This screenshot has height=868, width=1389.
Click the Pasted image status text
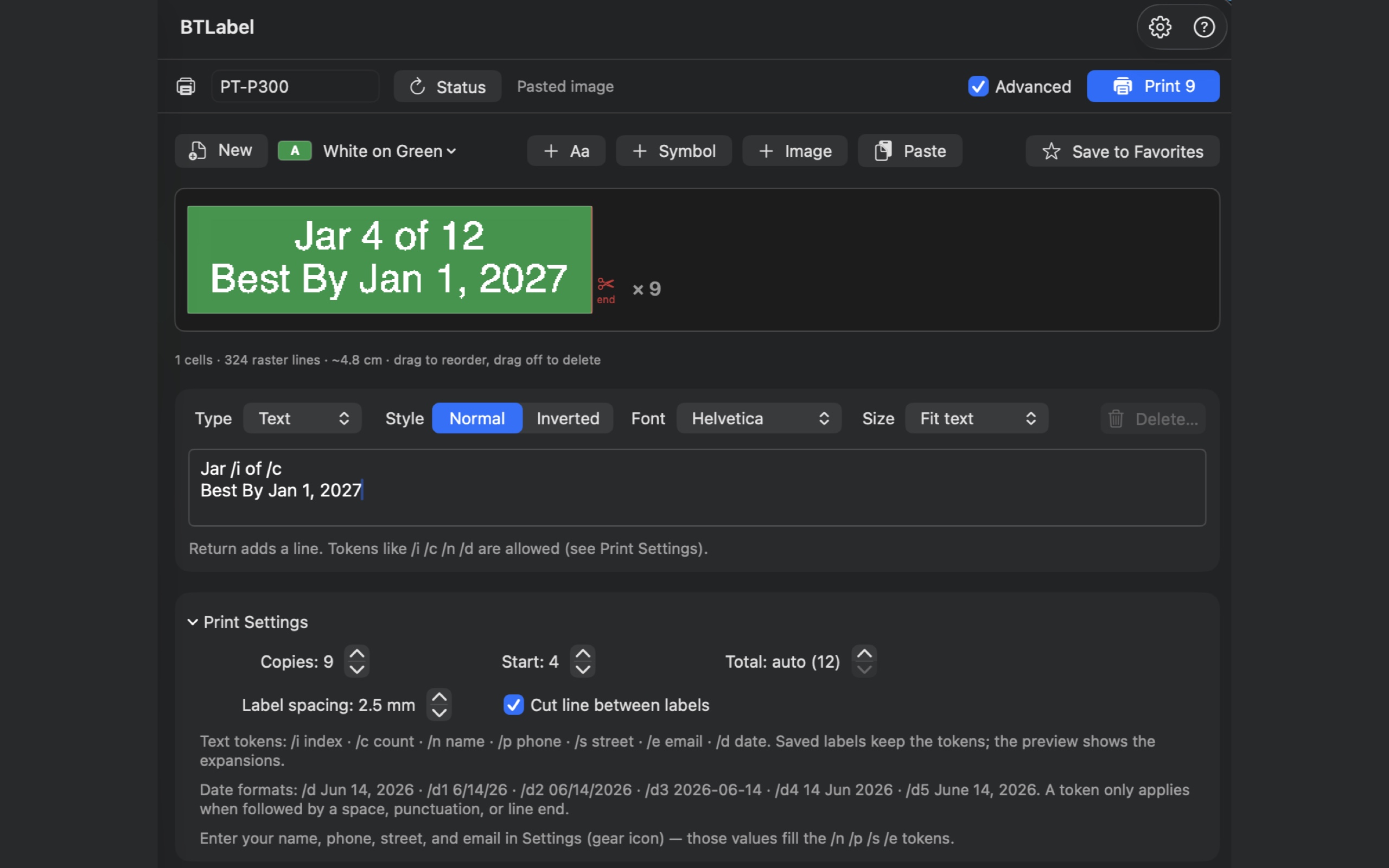pyautogui.click(x=565, y=87)
